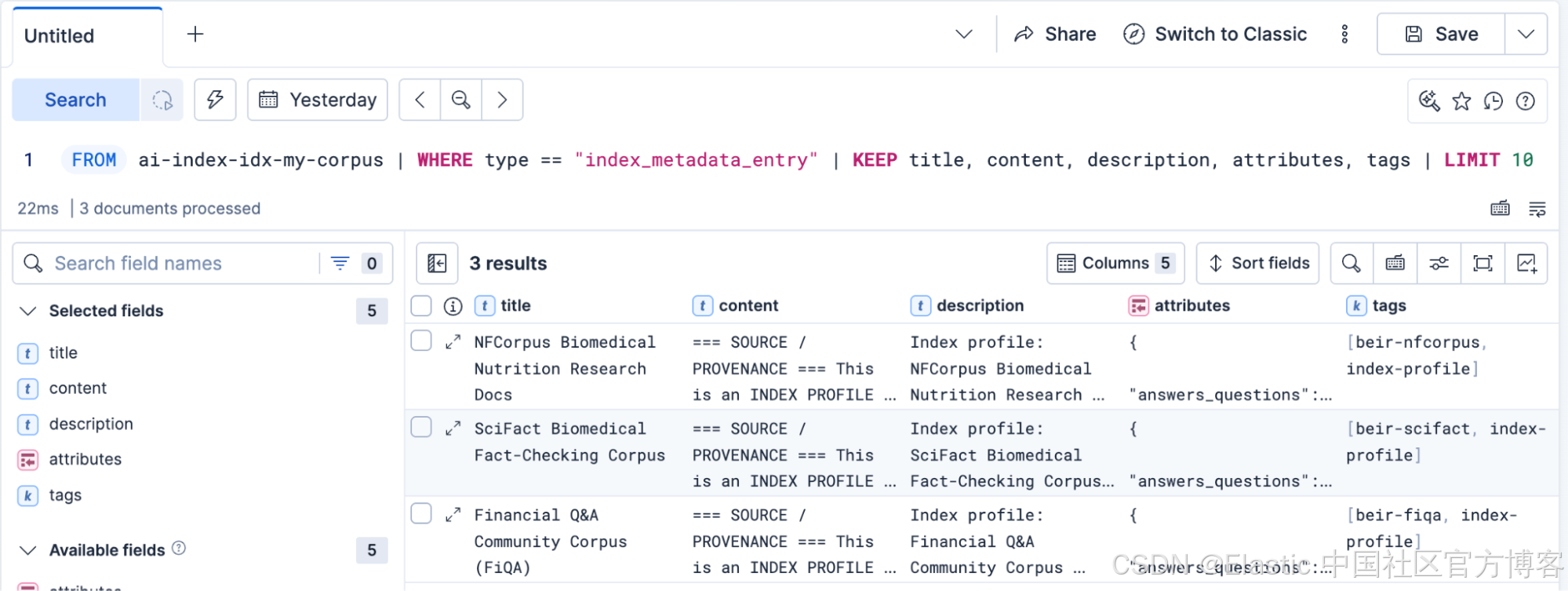Toggle full screen for results table
The height and width of the screenshot is (591, 1568).
tap(1483, 264)
